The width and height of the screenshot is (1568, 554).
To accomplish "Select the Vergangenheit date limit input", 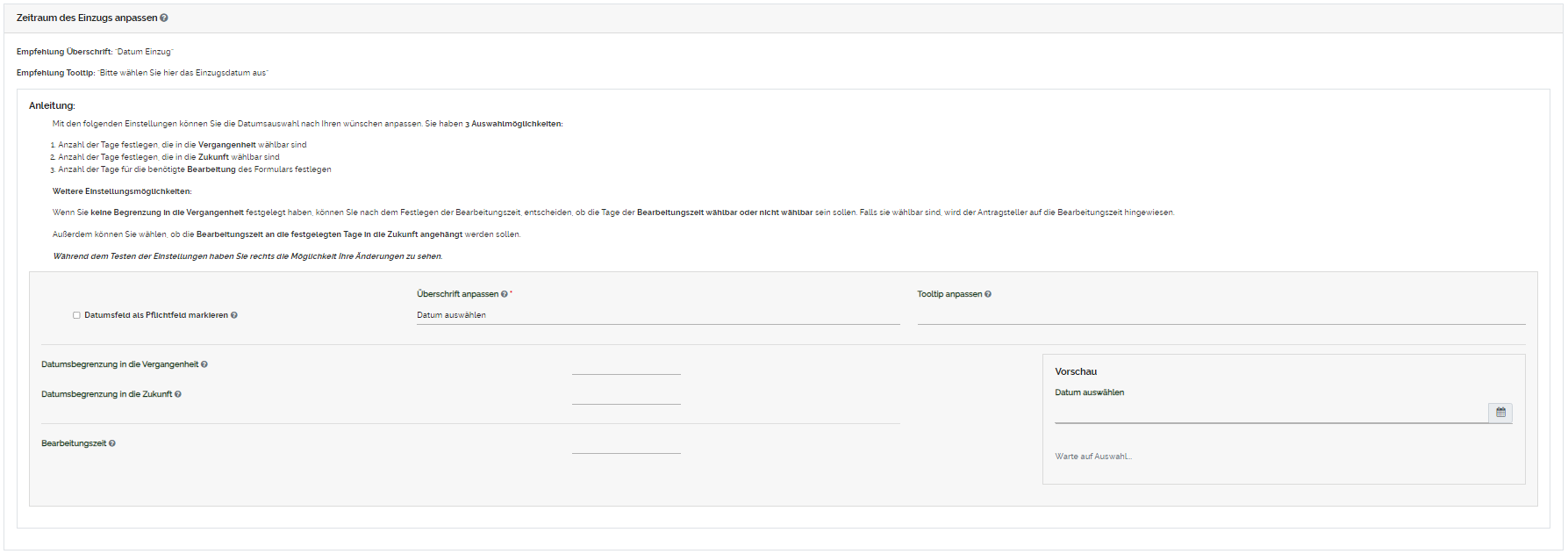I will (626, 365).
